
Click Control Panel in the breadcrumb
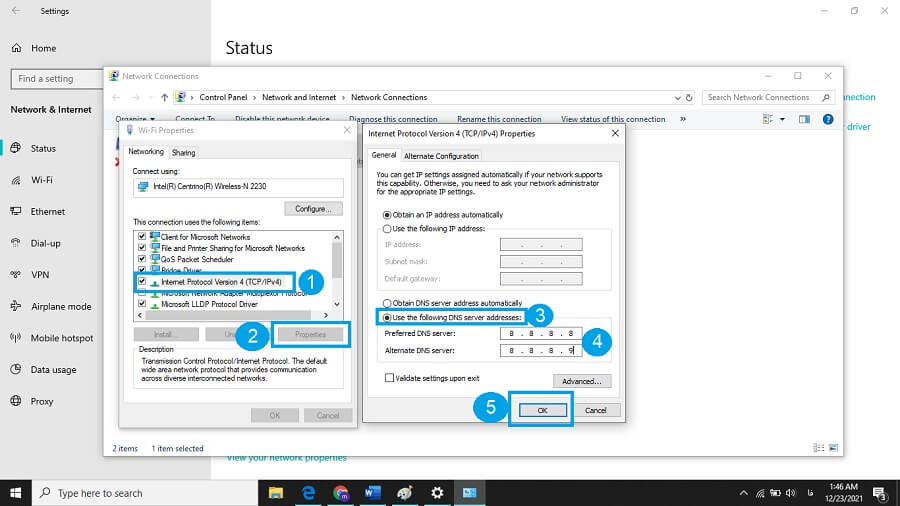(223, 98)
